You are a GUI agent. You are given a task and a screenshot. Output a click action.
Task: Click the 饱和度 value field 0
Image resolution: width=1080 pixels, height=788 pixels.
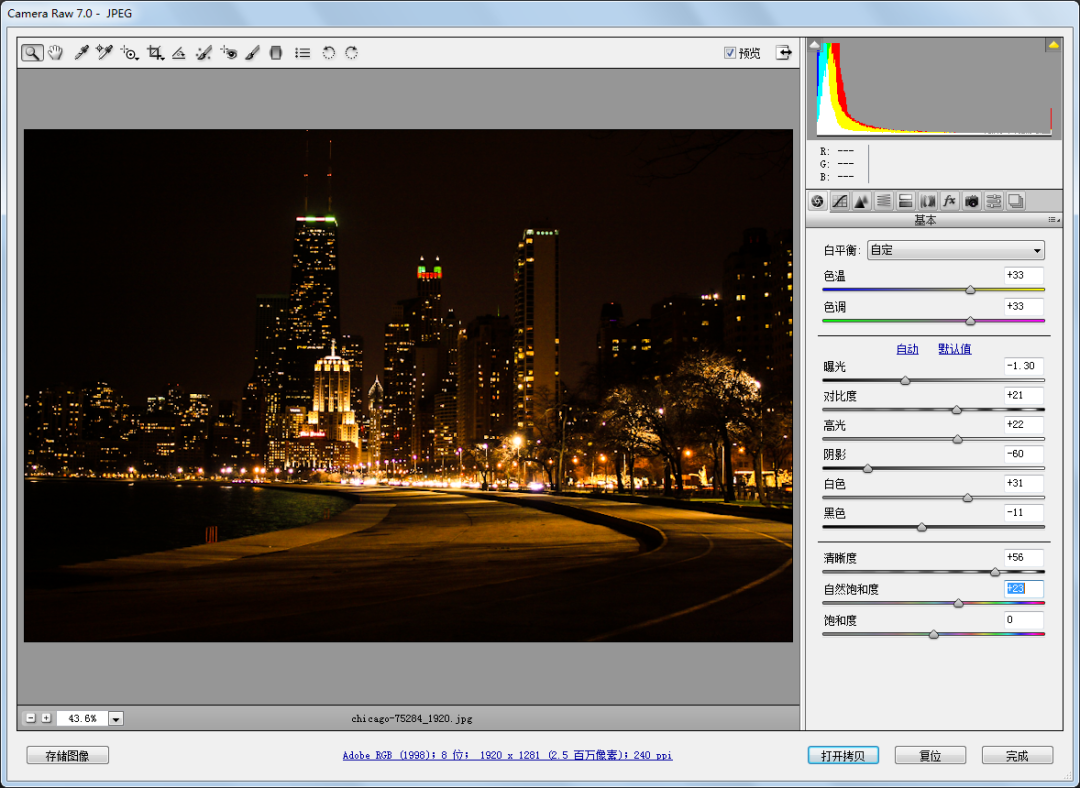point(1024,619)
